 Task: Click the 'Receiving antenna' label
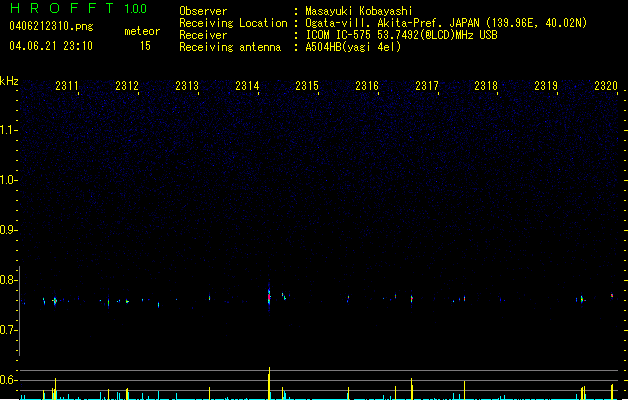pos(230,47)
